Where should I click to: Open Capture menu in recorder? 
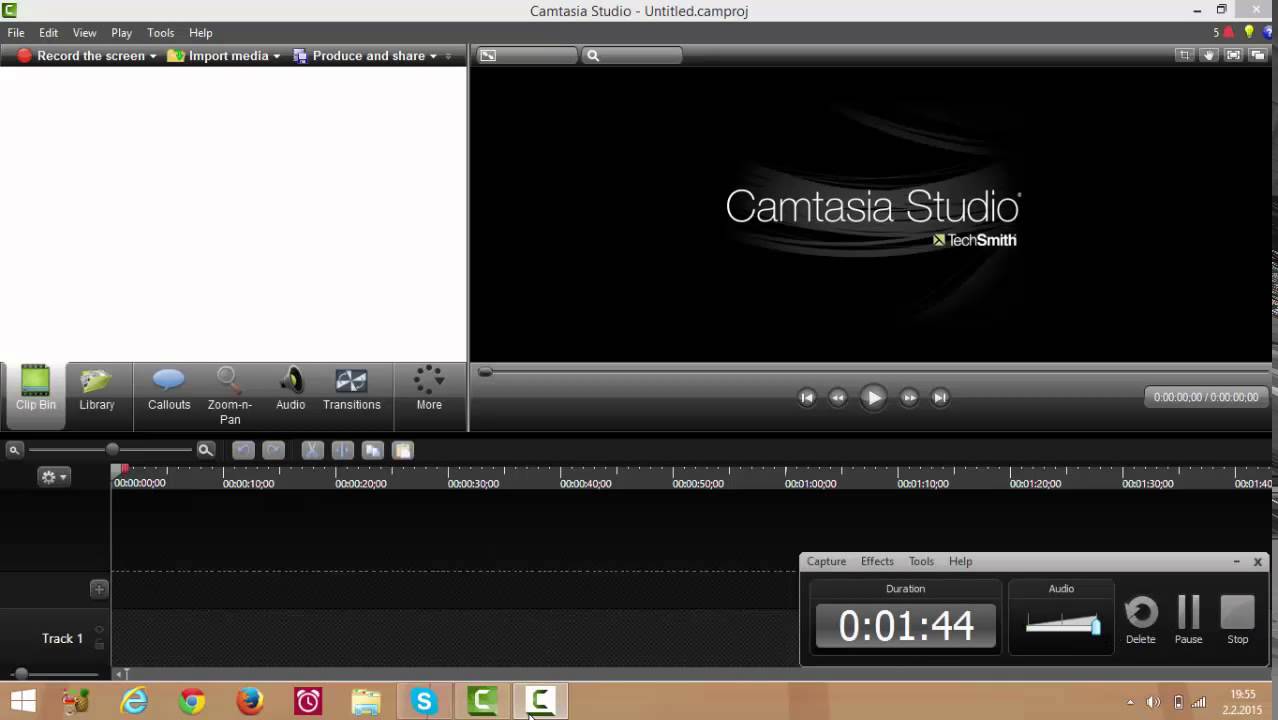(x=826, y=561)
